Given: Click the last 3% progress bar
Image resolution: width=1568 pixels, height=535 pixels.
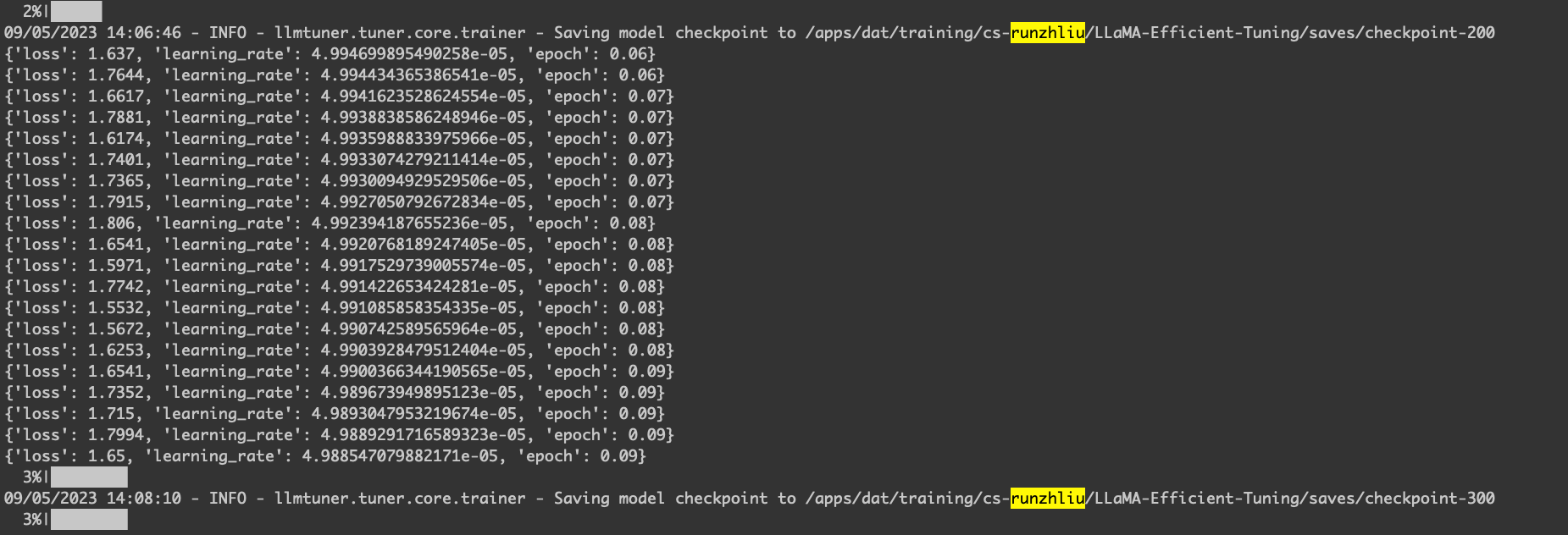Looking at the screenshot, I should tap(89, 519).
